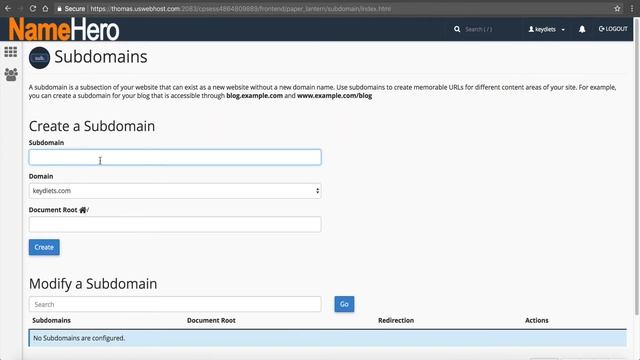Image resolution: width=640 pixels, height=360 pixels.
Task: Click the Document Root column header
Action: 211,320
